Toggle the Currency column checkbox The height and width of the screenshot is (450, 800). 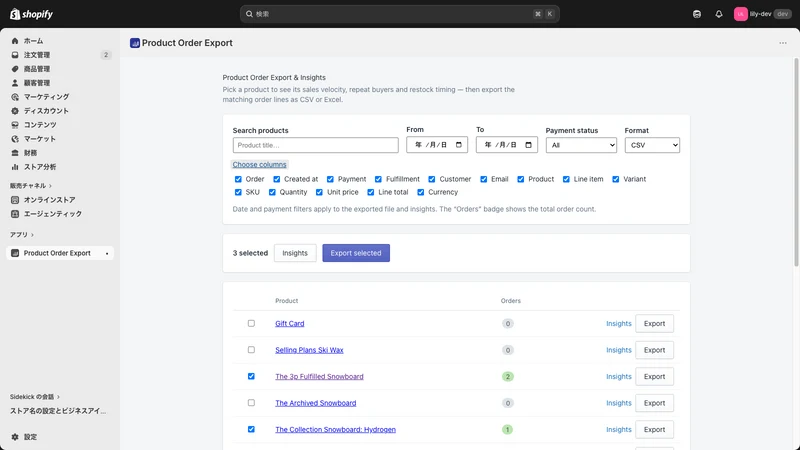pos(420,192)
